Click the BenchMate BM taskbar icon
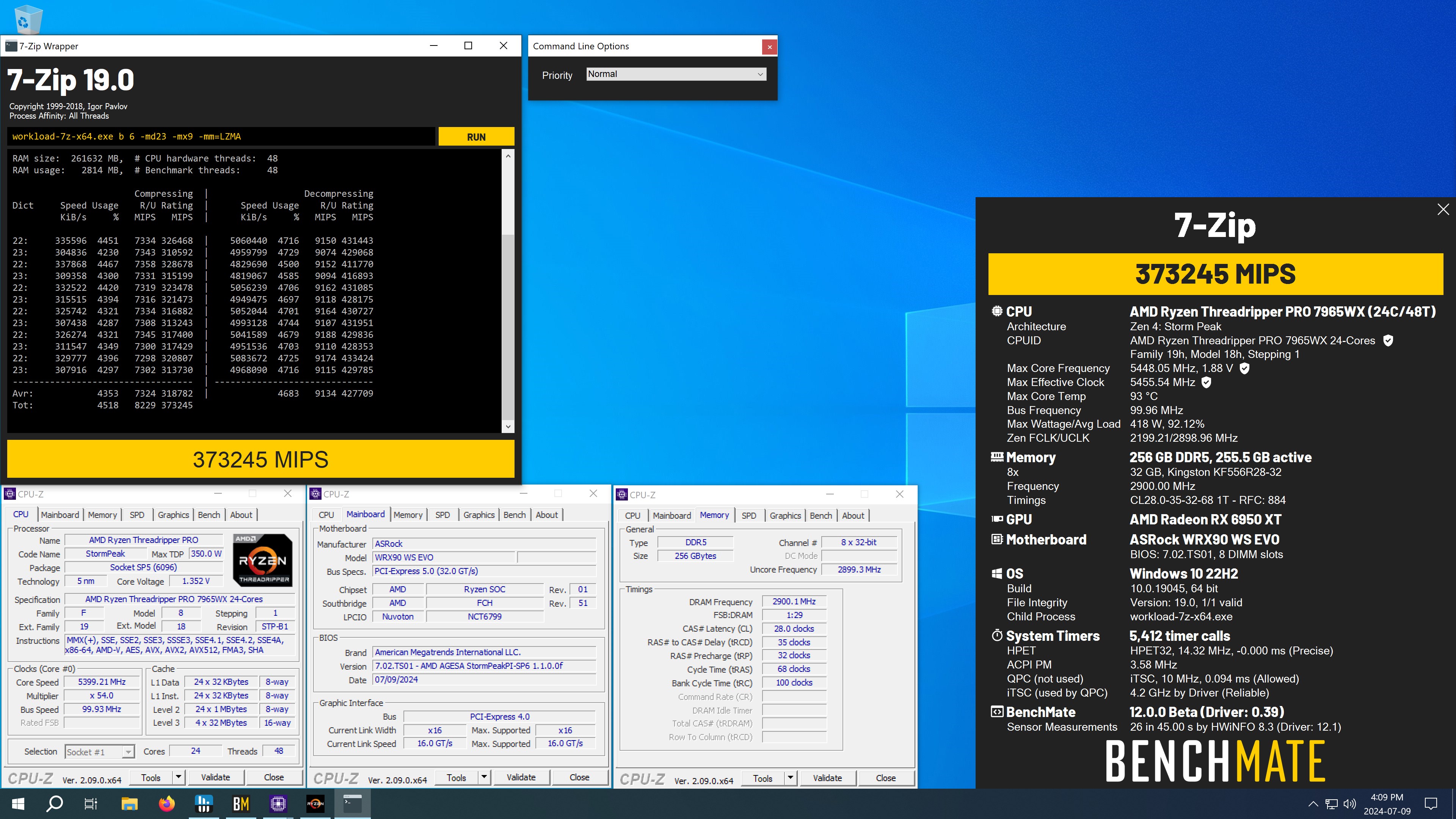 [x=242, y=803]
